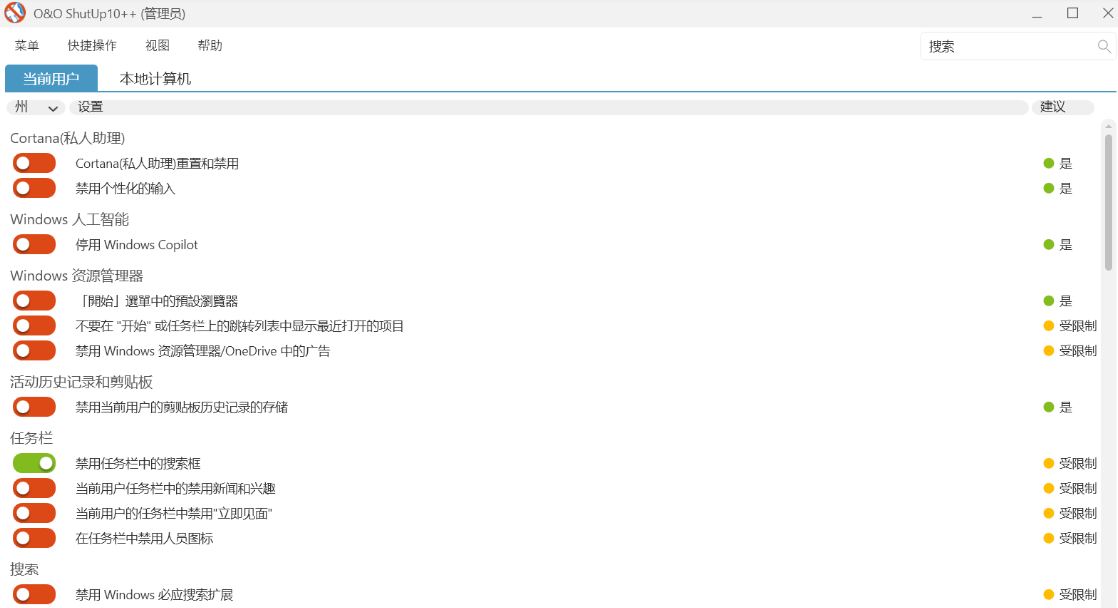1118x608 pixels.
Task: Open the 州 dropdown filter
Action: [35, 106]
